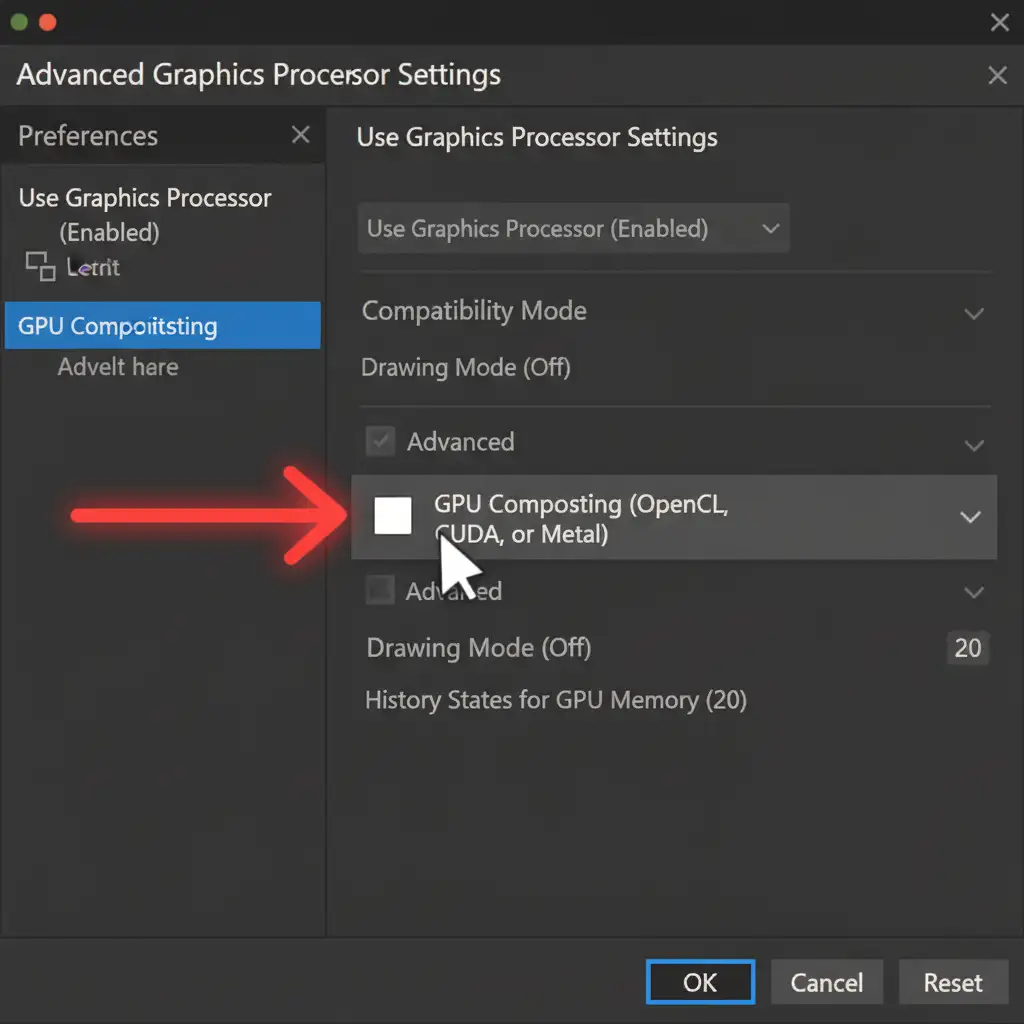Screen dimensions: 1024x1024
Task: Click the red window control dot
Action: (x=46, y=22)
